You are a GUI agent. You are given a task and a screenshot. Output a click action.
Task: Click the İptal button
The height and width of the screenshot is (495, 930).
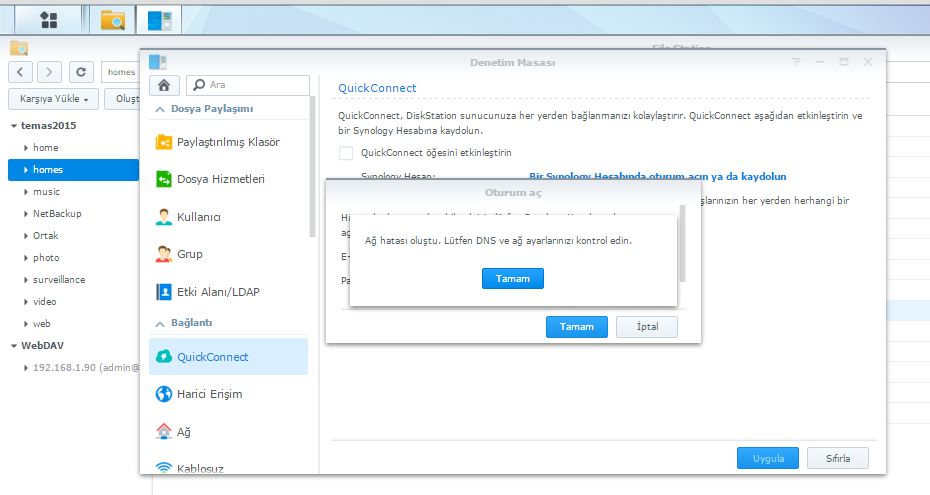coord(645,327)
